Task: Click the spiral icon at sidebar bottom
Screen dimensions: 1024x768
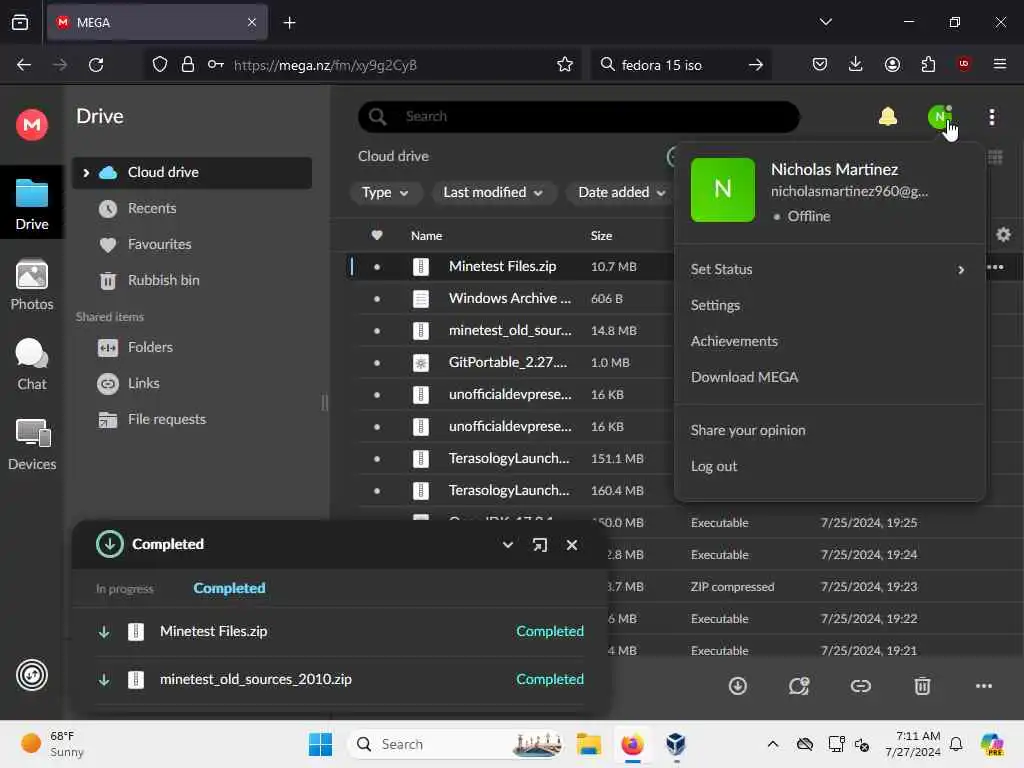Action: coord(31,675)
